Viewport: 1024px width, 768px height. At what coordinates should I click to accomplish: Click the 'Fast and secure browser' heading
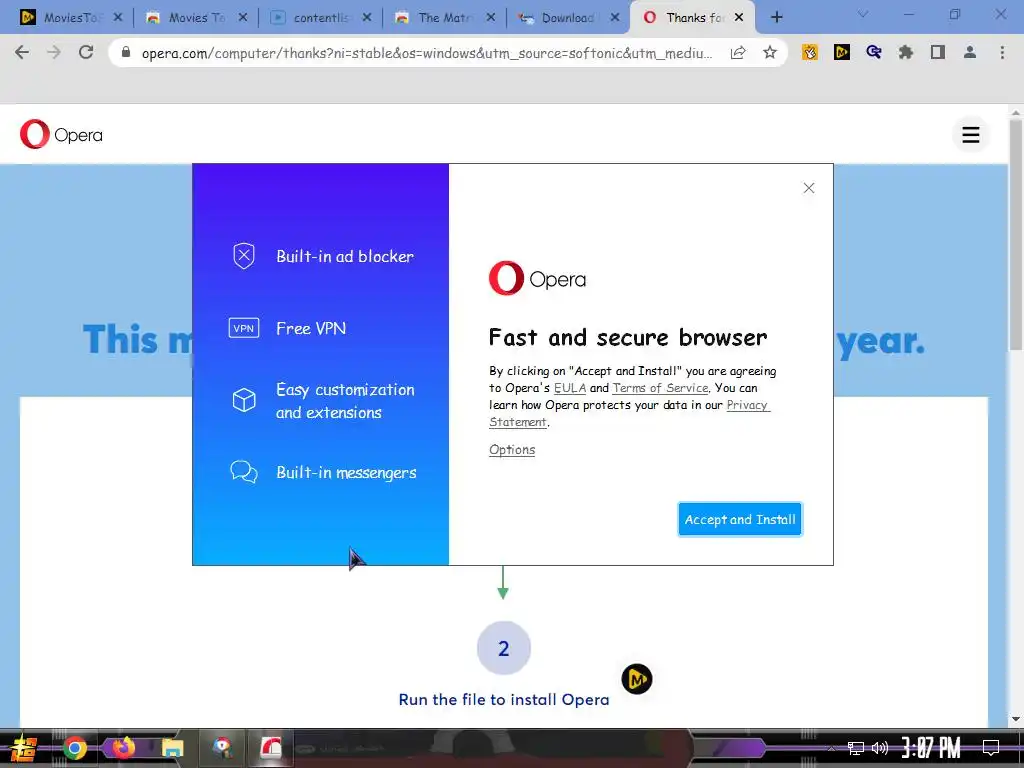pyautogui.click(x=628, y=338)
